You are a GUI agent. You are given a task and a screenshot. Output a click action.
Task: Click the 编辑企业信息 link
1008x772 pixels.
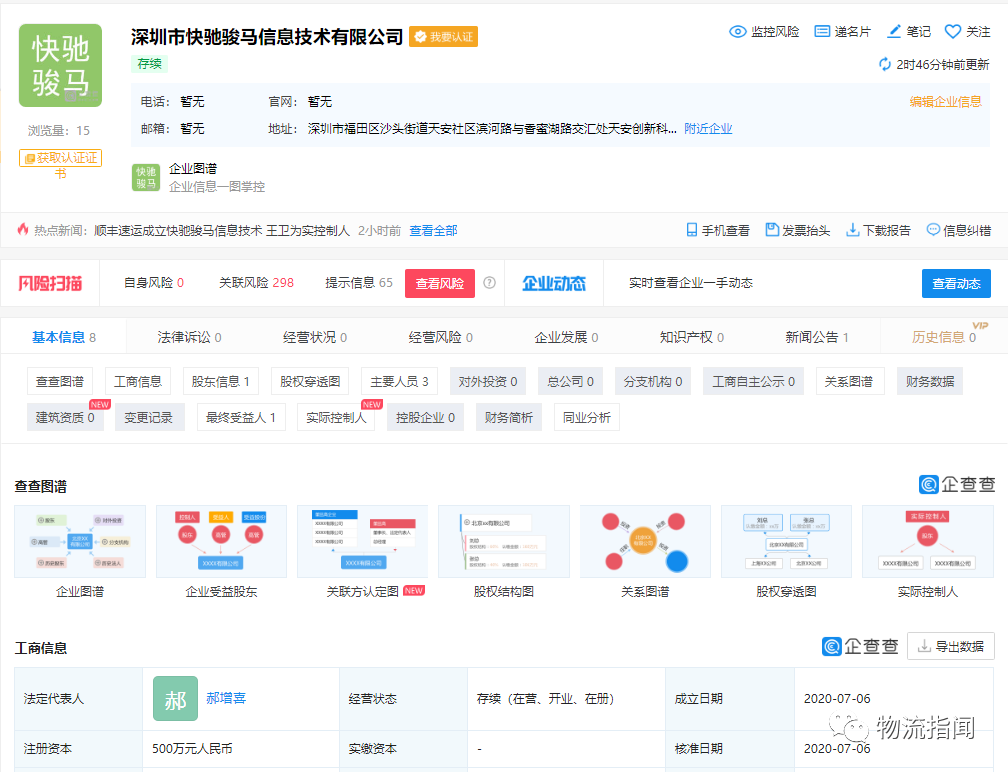click(946, 102)
